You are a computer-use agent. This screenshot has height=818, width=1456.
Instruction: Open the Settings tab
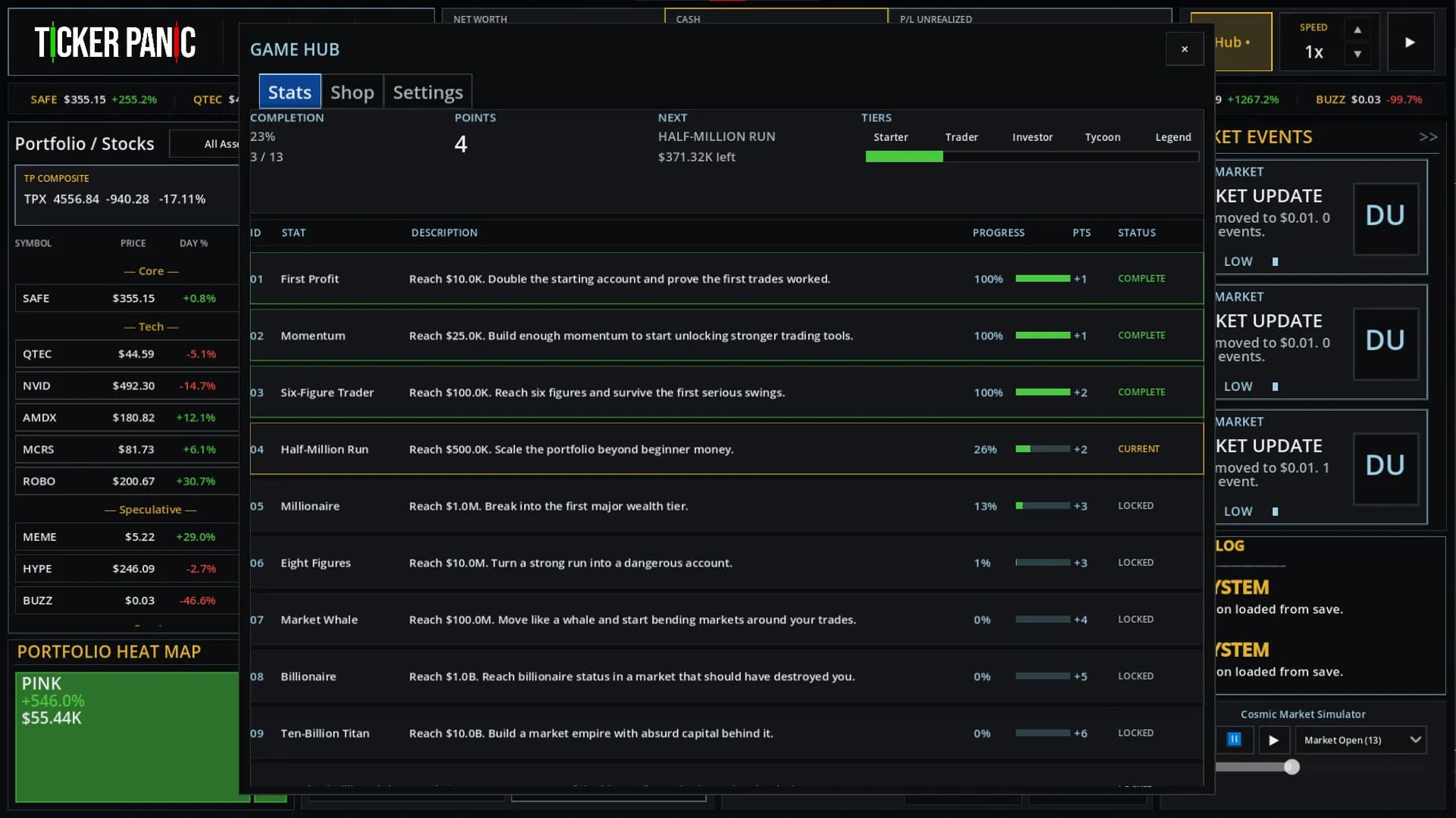(x=428, y=92)
